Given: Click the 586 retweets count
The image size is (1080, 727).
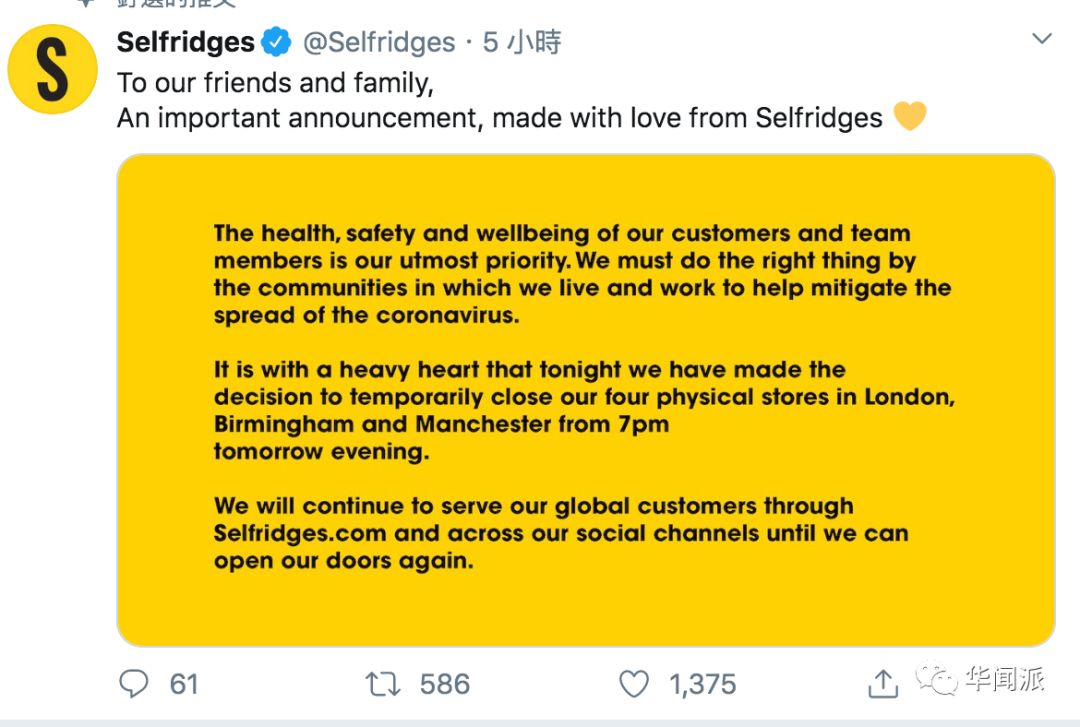Looking at the screenshot, I should pos(444,684).
